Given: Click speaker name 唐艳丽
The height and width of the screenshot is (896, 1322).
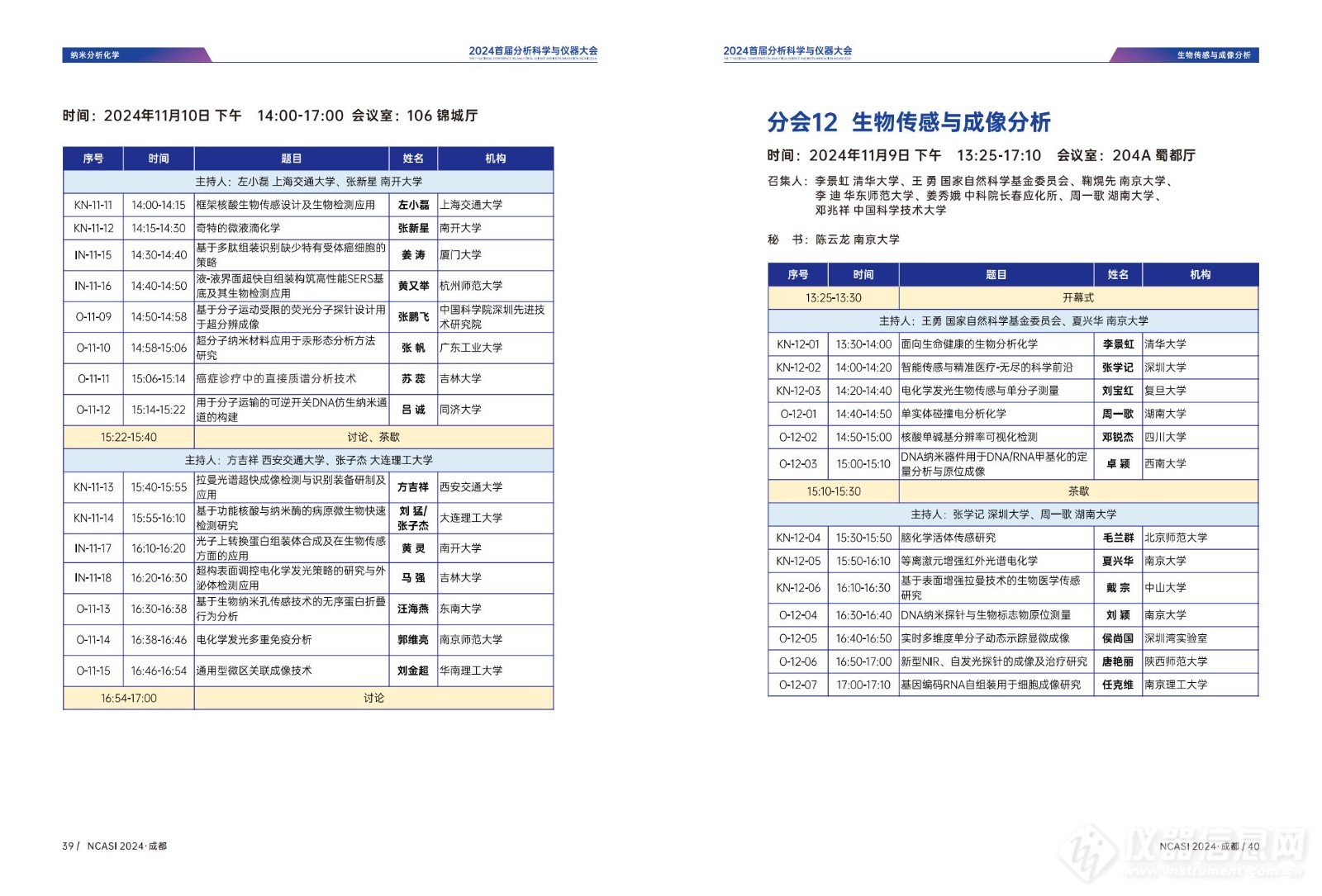Looking at the screenshot, I should click(1118, 661).
